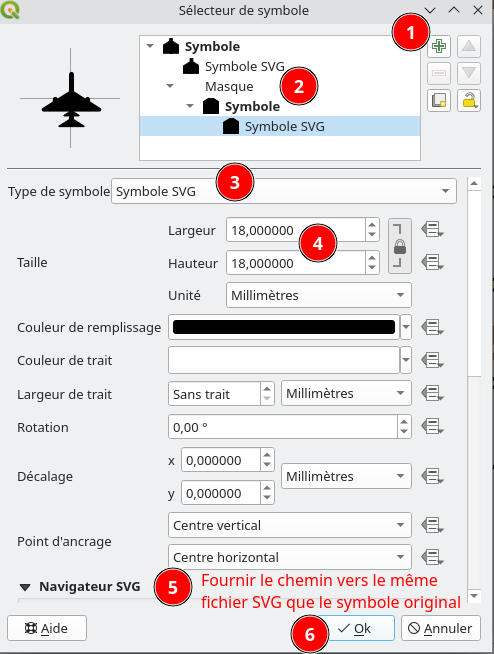Click the Annuler button
The width and height of the screenshot is (494, 654).
[441, 628]
